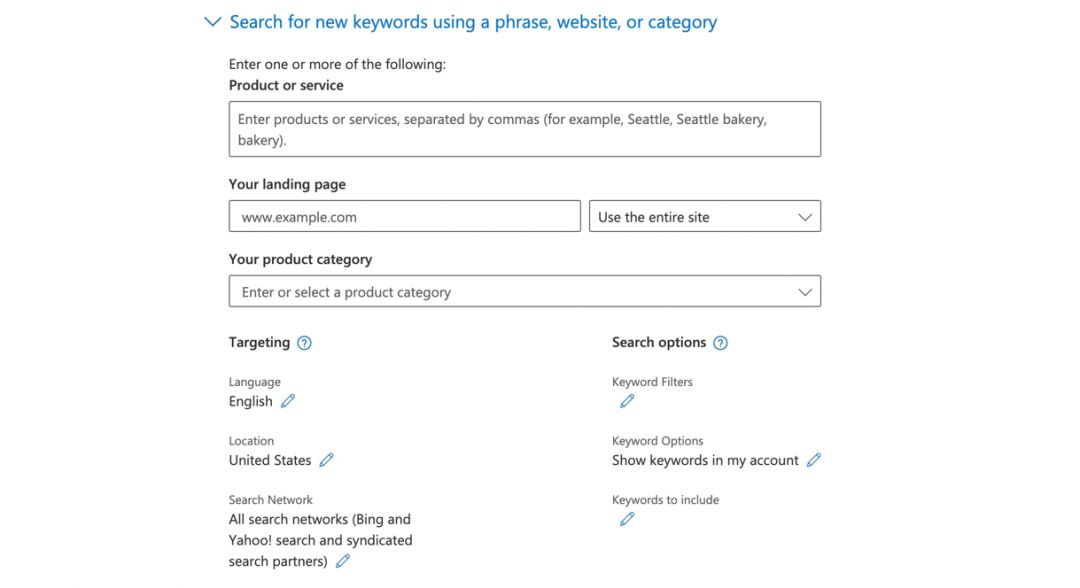Edit Keywords to include pencil
The image size is (1080, 588).
point(627,519)
